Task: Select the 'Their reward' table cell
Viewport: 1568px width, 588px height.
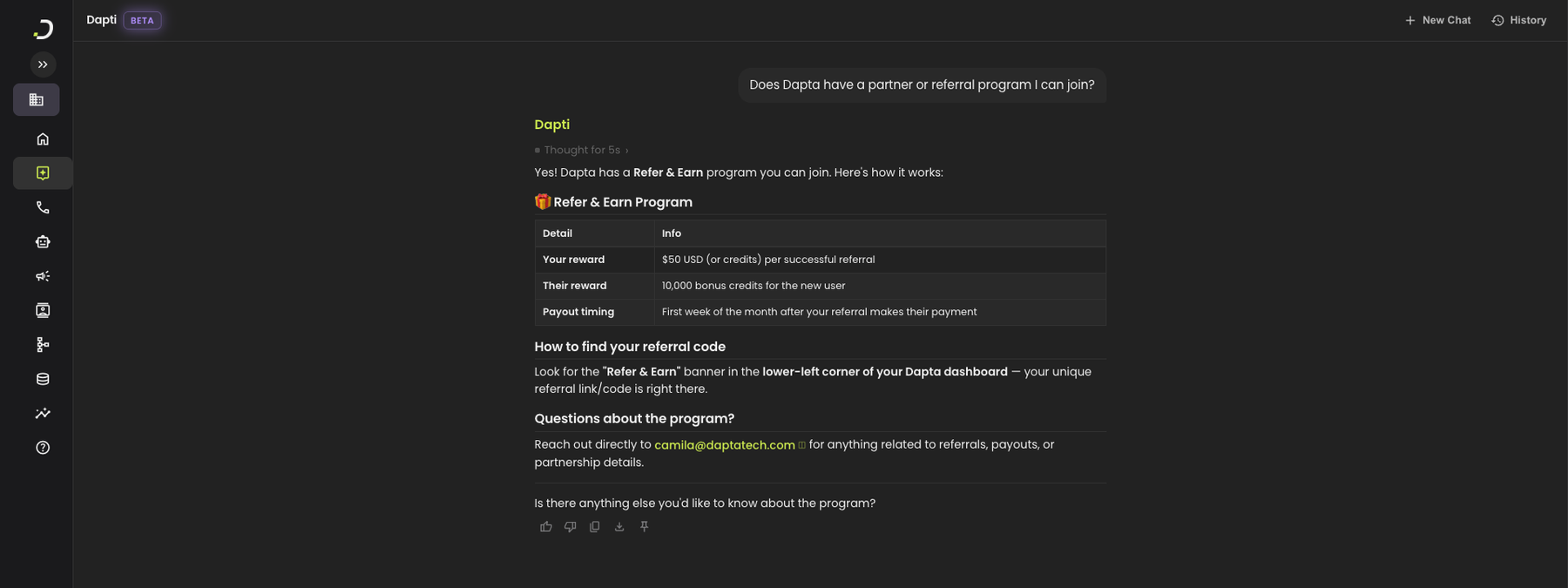Action: tap(595, 286)
